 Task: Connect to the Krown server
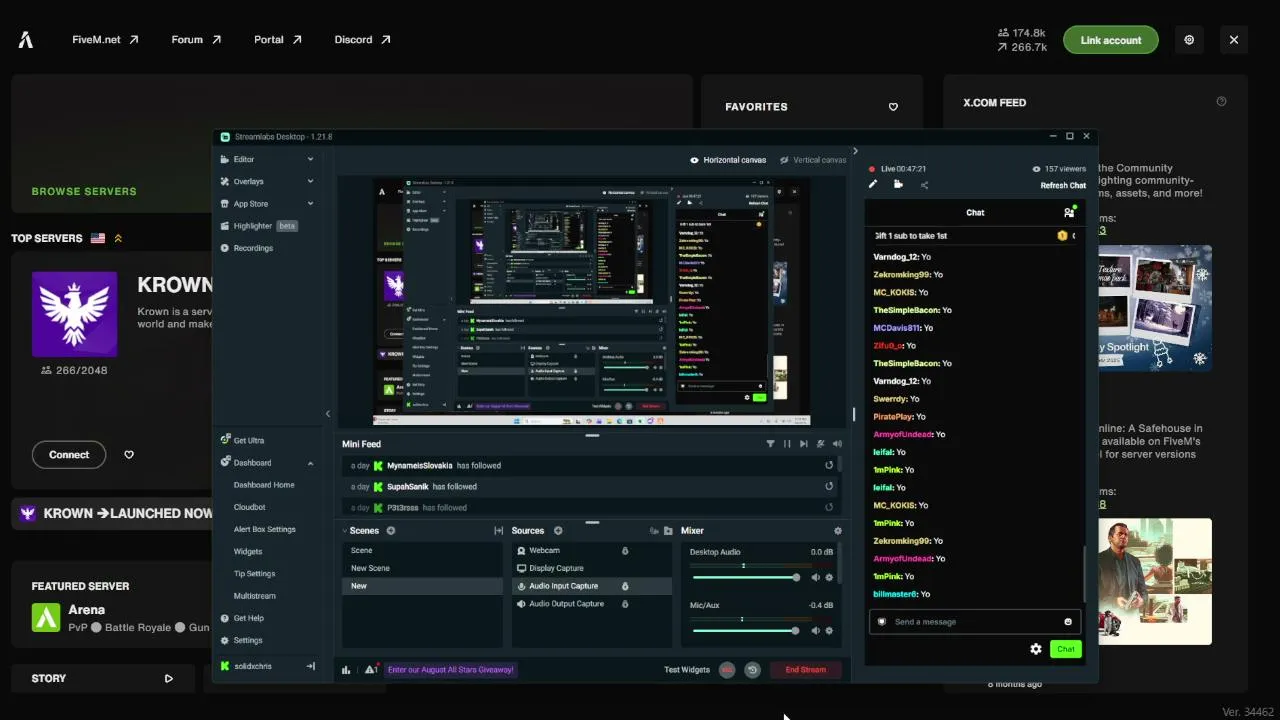(69, 455)
